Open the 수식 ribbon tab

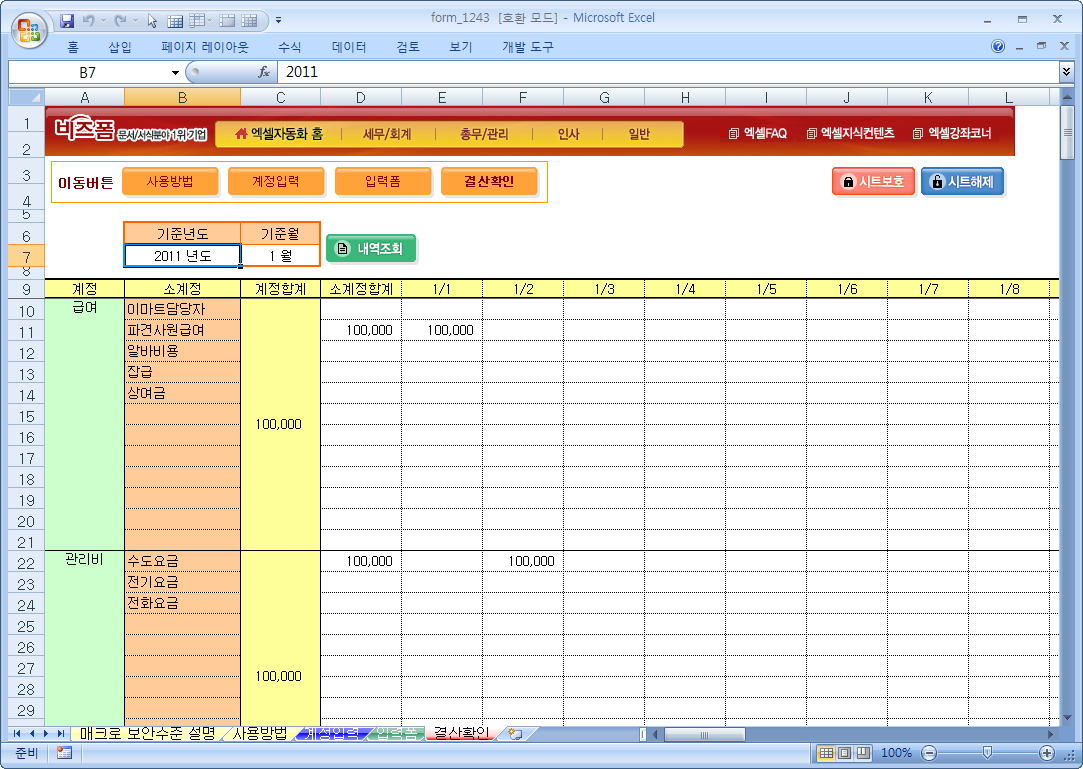290,47
